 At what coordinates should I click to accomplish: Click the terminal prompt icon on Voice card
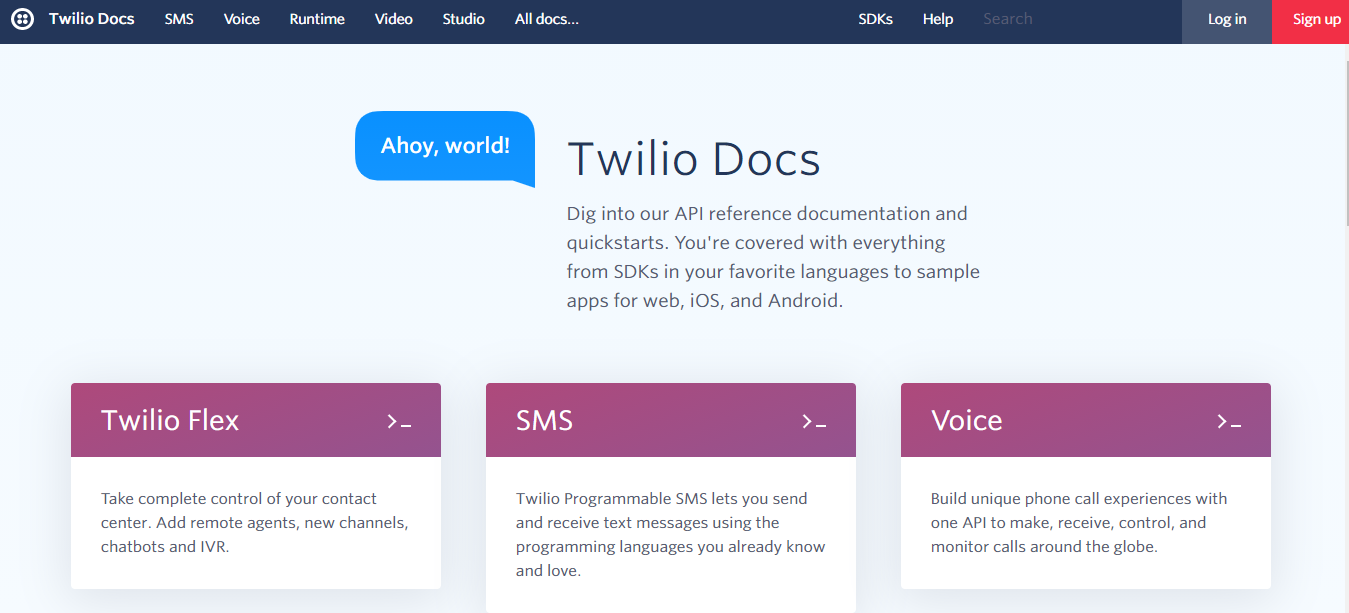click(1229, 422)
